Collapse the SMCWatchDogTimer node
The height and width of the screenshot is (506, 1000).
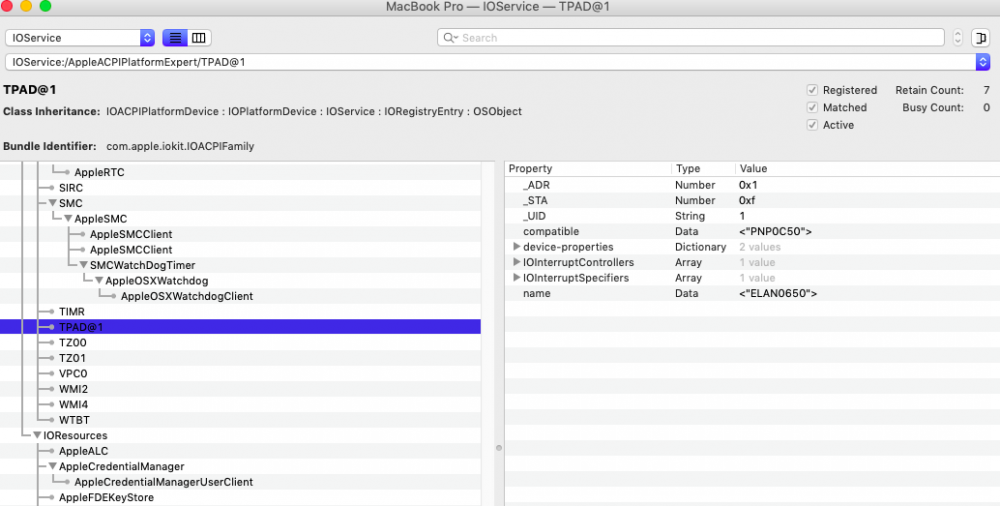[83, 265]
